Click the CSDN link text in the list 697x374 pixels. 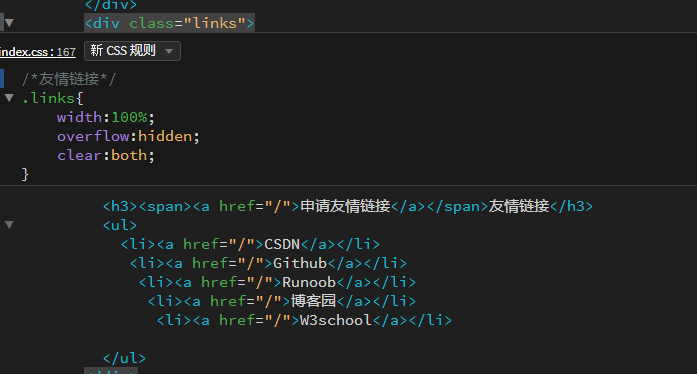(x=282, y=244)
